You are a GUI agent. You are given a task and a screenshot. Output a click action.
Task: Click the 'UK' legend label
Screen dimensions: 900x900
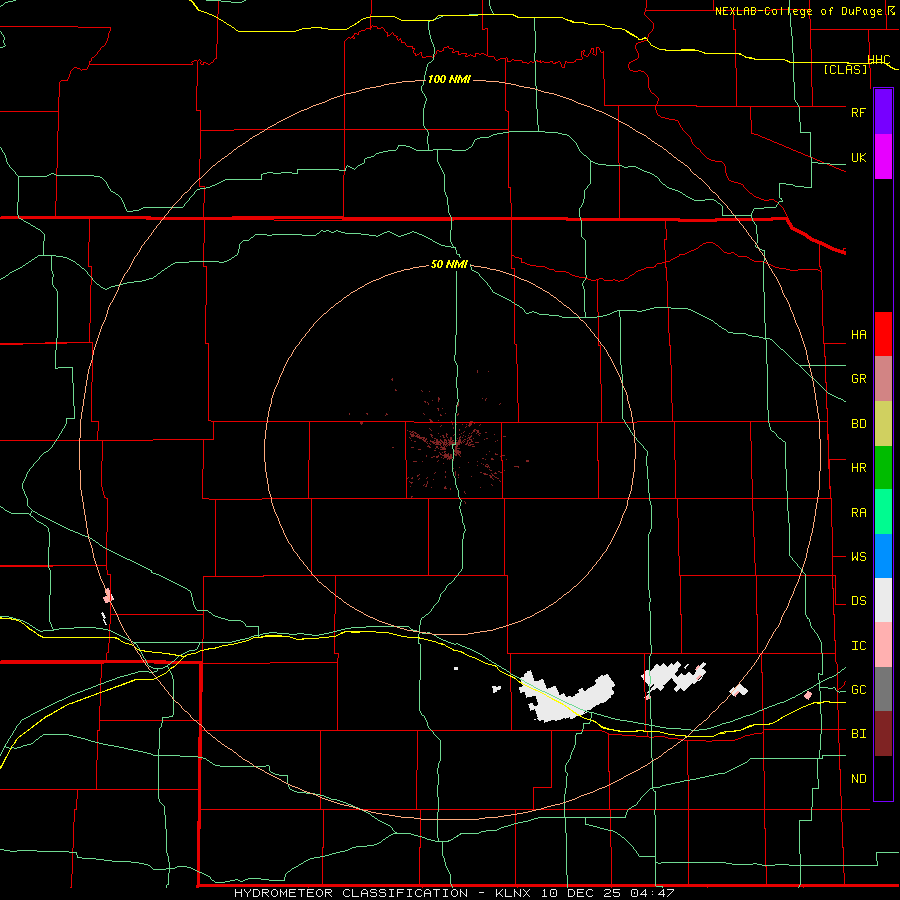click(858, 157)
